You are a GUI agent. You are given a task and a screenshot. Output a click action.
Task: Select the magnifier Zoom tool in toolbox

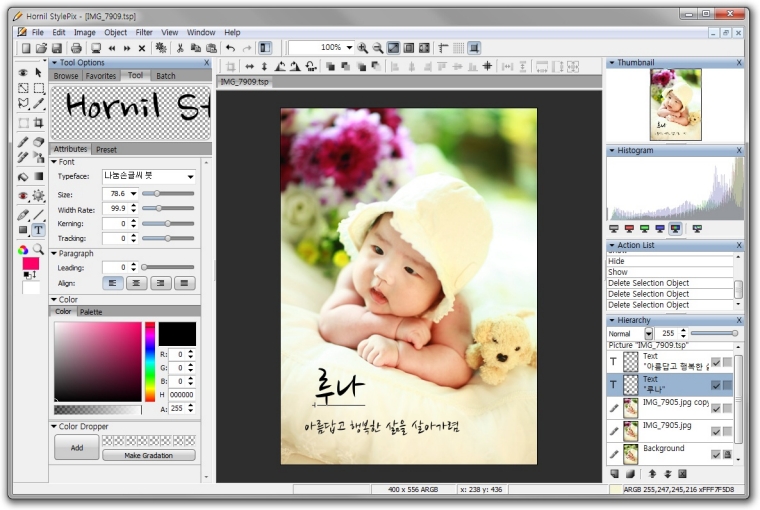click(38, 249)
